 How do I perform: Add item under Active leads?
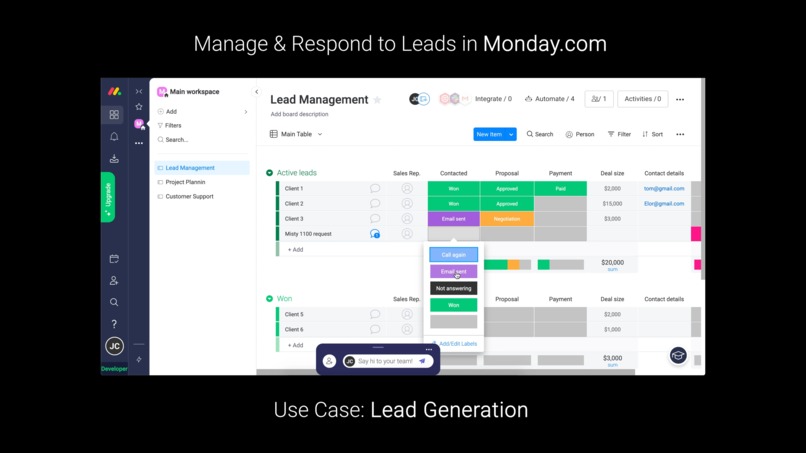[x=295, y=249]
